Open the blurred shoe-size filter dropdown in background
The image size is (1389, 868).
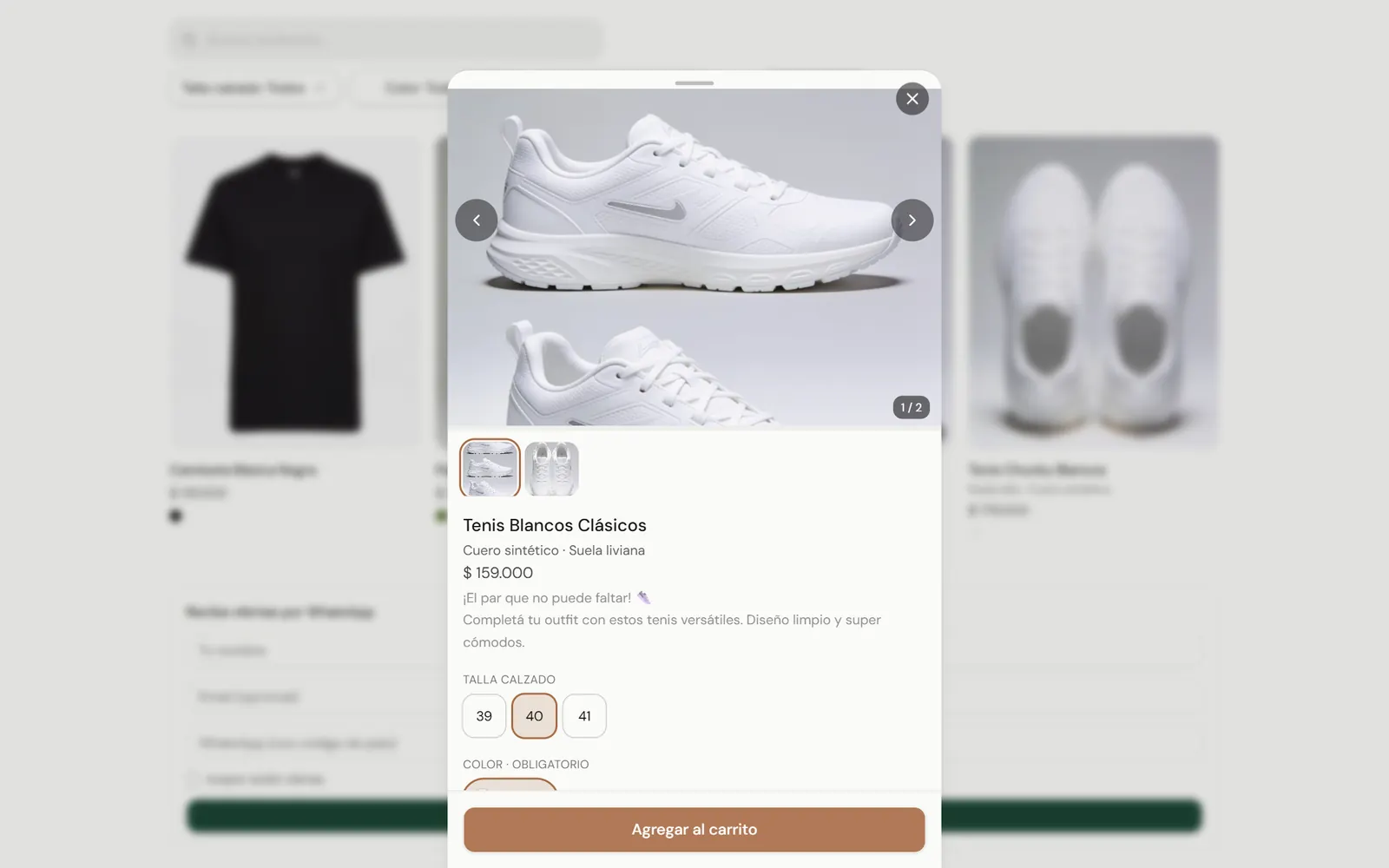point(253,88)
